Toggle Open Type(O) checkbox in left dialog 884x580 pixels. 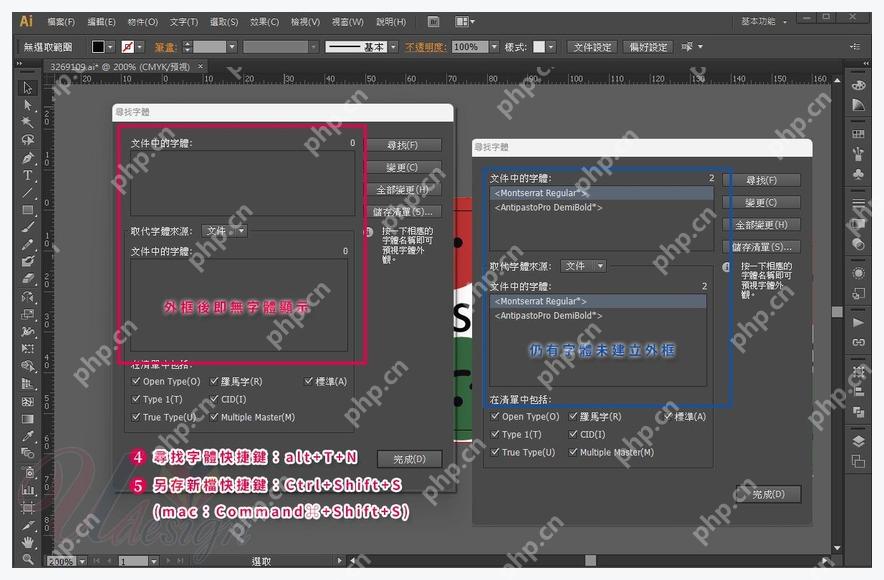click(136, 381)
